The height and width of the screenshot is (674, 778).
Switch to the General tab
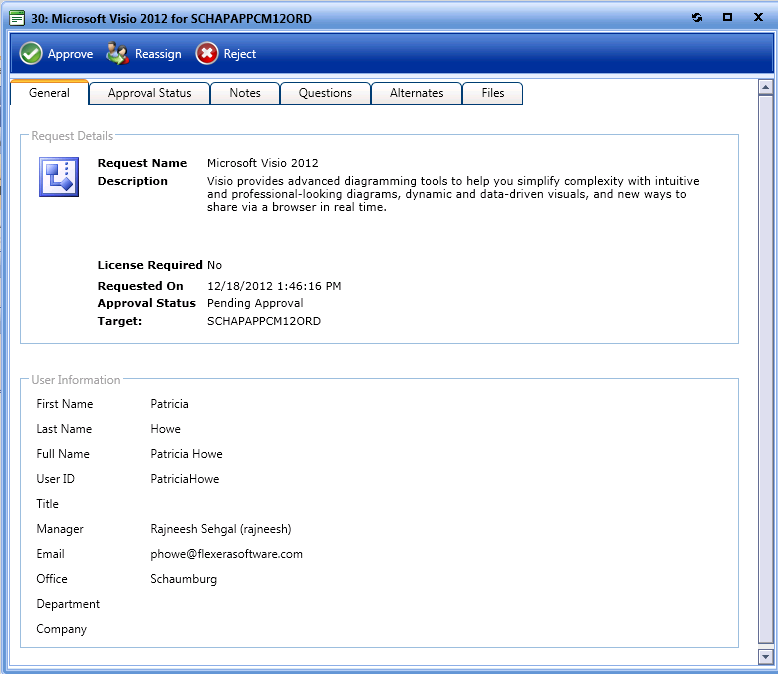pyautogui.click(x=49, y=93)
